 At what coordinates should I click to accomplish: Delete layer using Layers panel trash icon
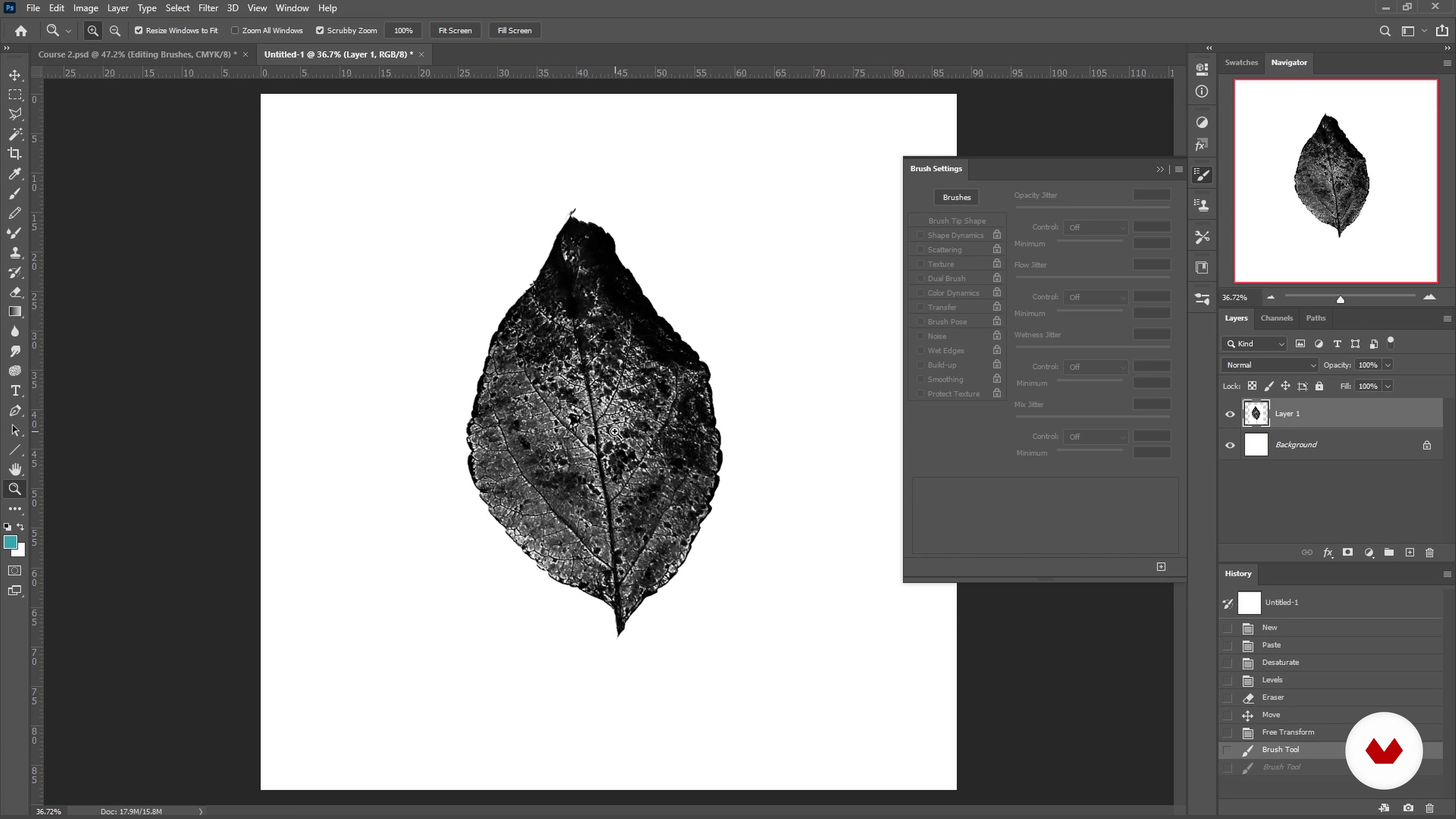coord(1429,553)
